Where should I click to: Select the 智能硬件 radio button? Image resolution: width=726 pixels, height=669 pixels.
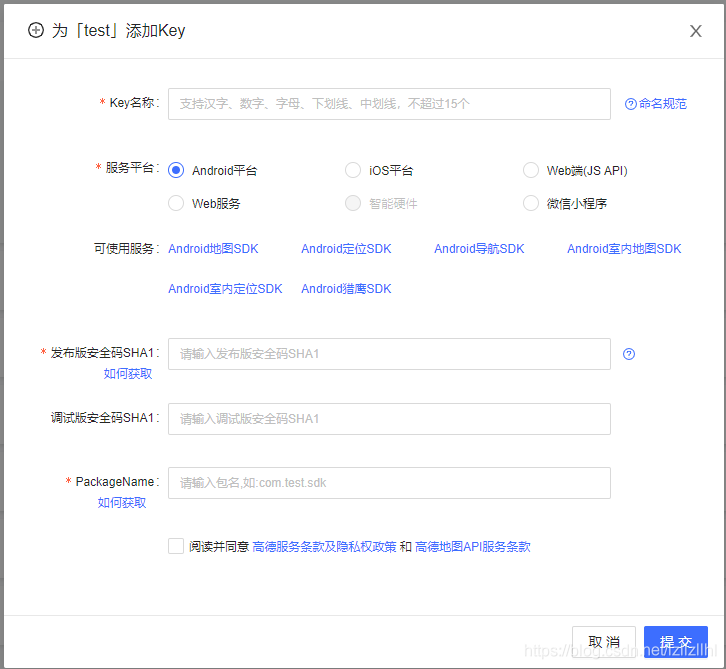pyautogui.click(x=353, y=203)
